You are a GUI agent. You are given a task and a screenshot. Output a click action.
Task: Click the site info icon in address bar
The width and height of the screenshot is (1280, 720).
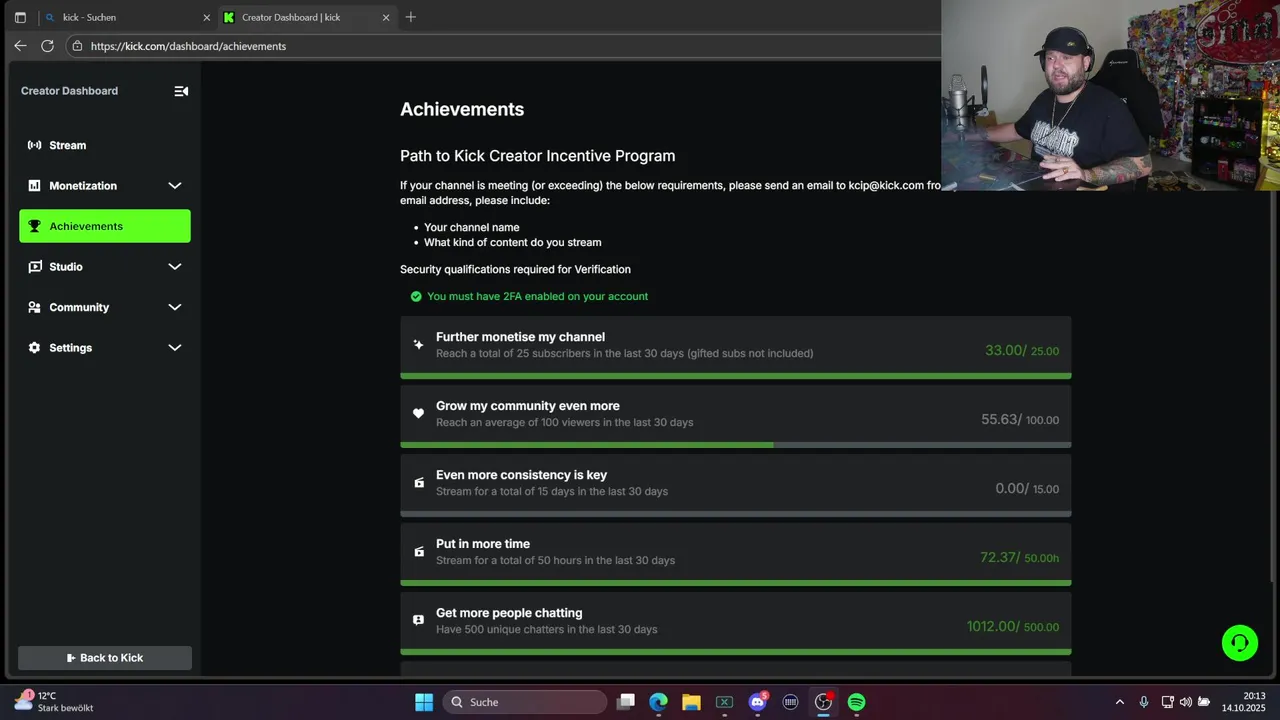point(77,46)
